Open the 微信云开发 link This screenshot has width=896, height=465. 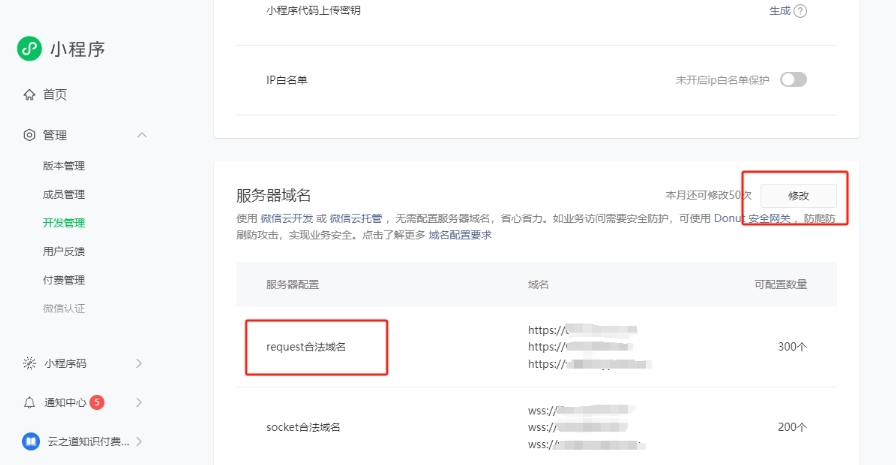287,219
